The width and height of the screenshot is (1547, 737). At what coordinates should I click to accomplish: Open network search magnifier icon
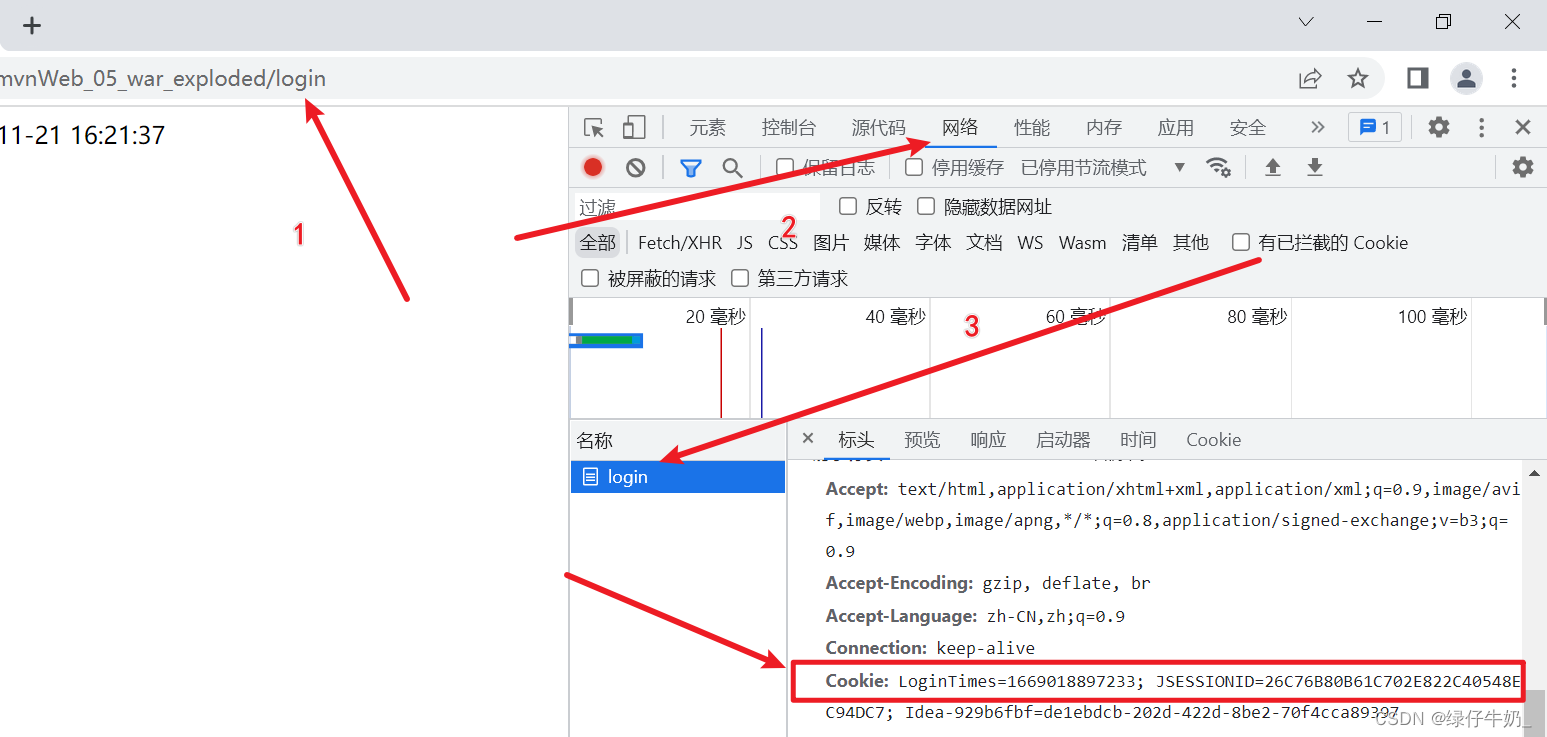(x=733, y=168)
